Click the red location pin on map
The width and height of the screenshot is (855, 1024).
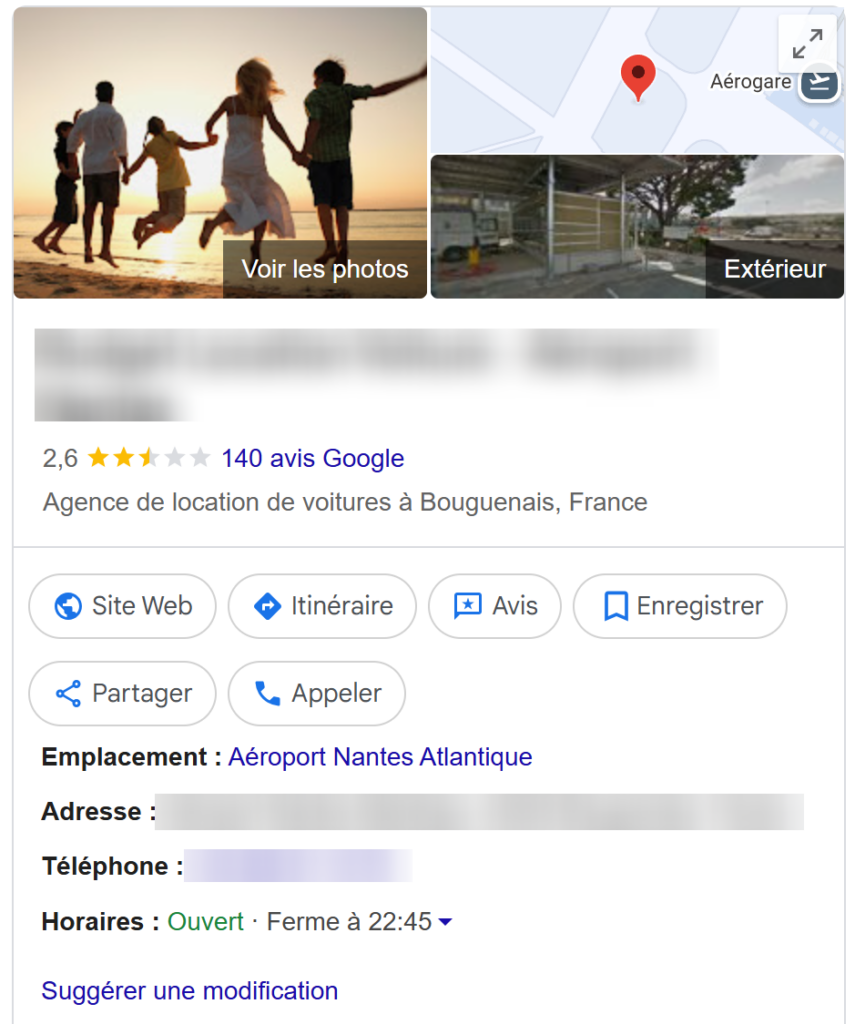[x=638, y=77]
